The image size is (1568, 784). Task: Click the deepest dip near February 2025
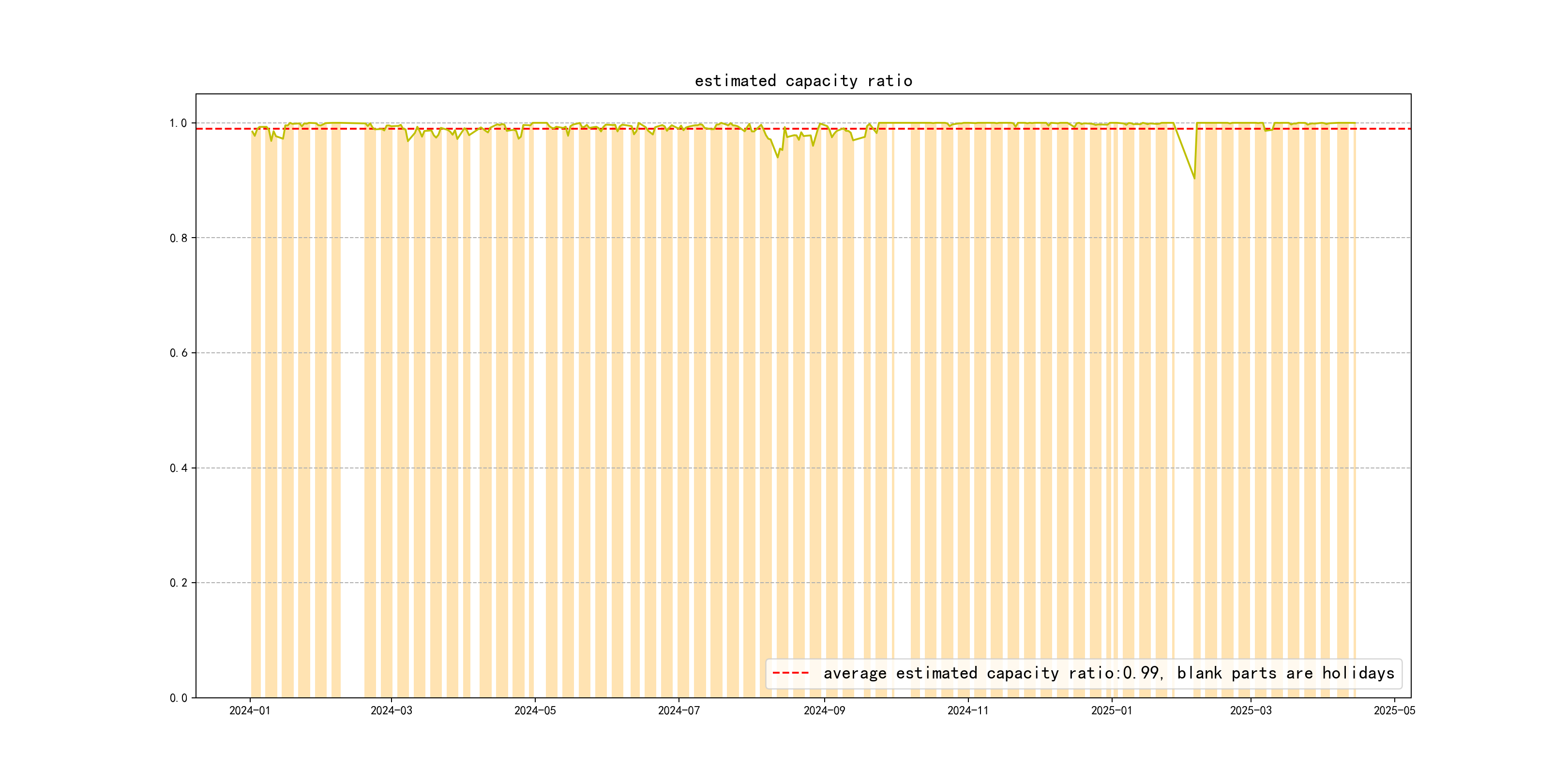1194,178
